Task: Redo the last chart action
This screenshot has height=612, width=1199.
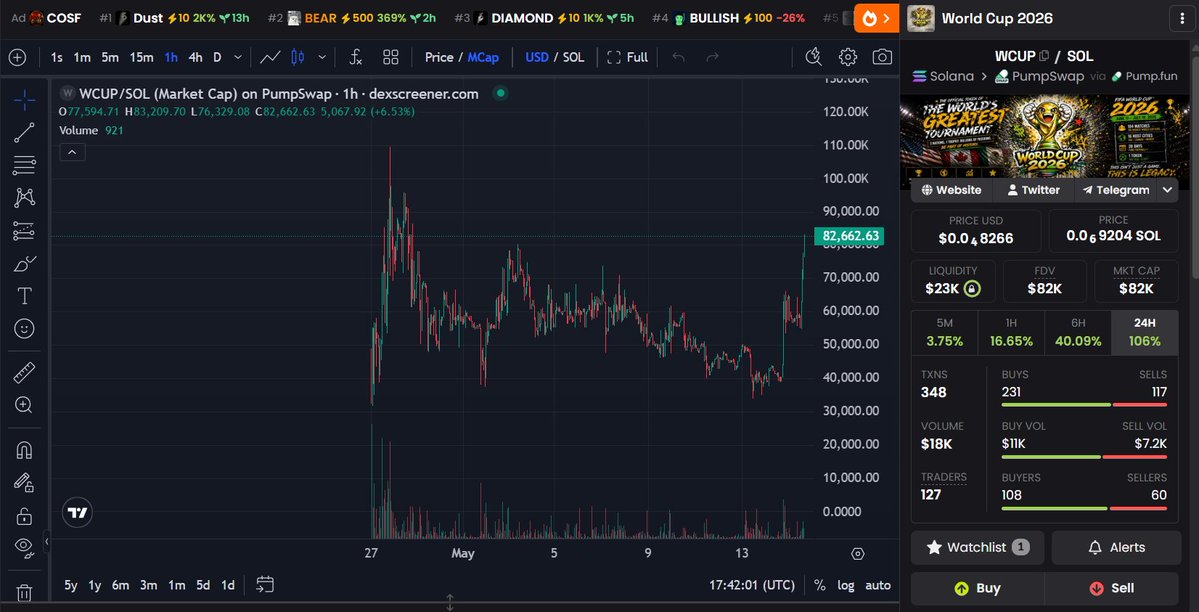Action: click(712, 57)
